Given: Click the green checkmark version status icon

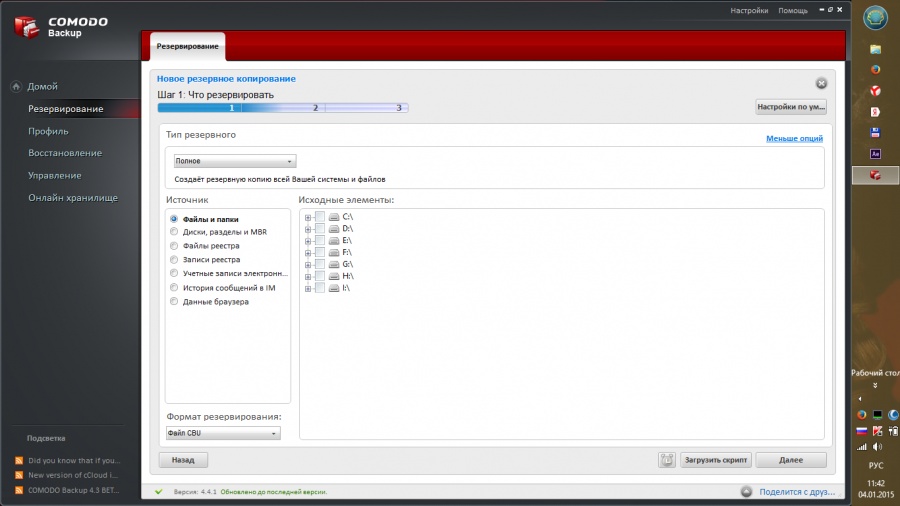Looking at the screenshot, I should pyautogui.click(x=159, y=492).
